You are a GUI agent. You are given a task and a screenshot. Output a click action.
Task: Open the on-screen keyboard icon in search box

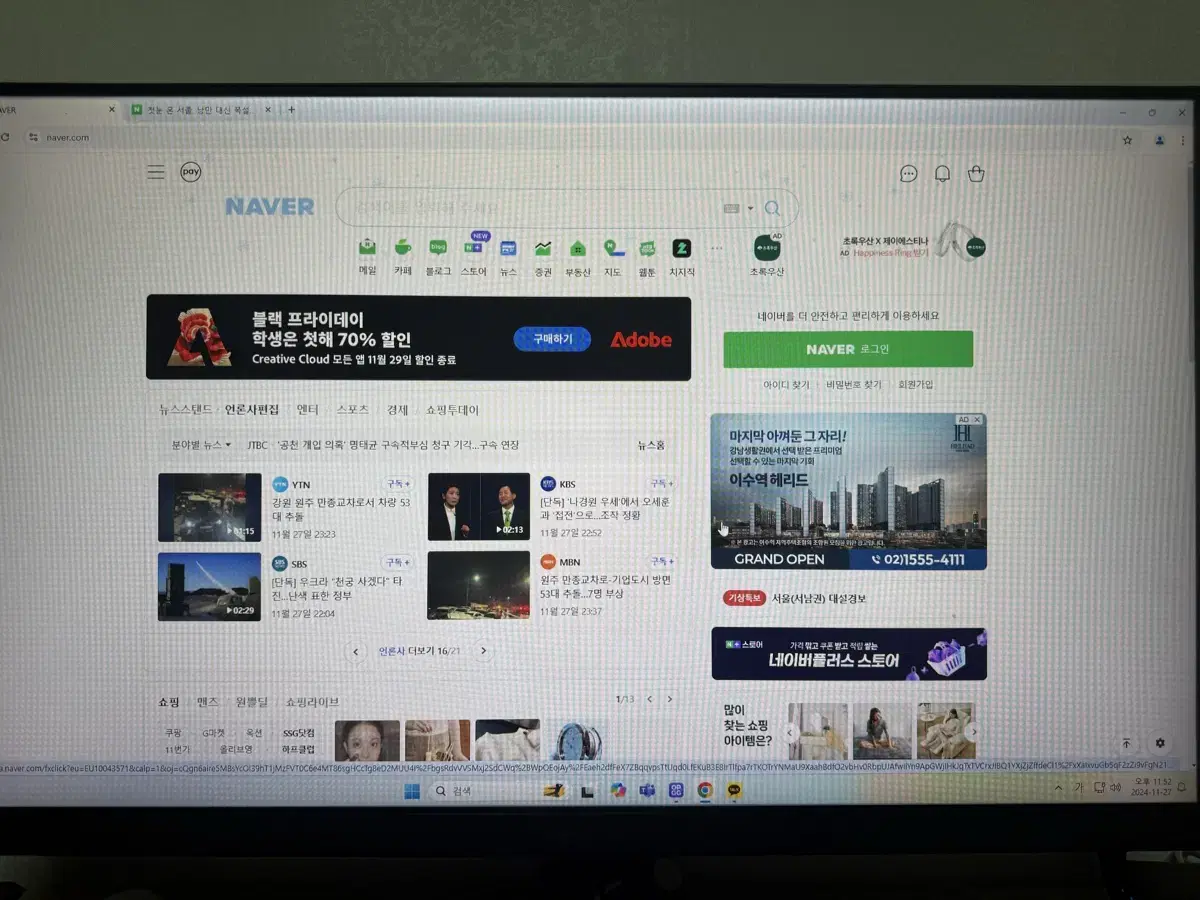(731, 208)
